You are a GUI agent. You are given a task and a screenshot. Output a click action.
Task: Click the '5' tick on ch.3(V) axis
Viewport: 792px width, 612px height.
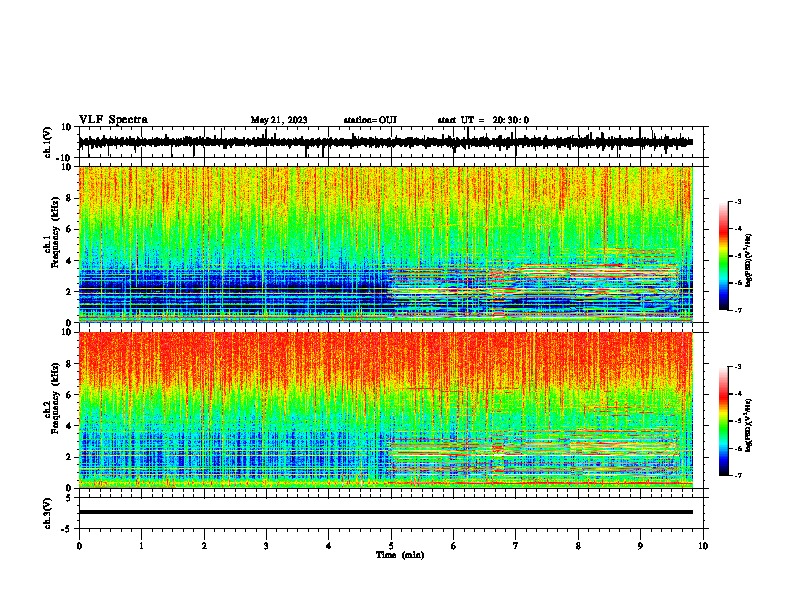click(x=69, y=497)
